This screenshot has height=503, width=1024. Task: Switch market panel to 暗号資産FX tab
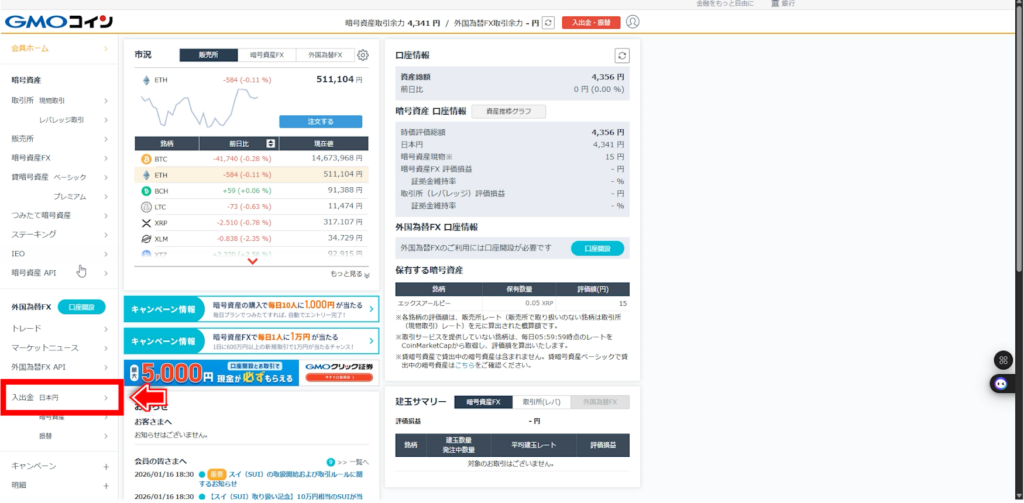267,56
